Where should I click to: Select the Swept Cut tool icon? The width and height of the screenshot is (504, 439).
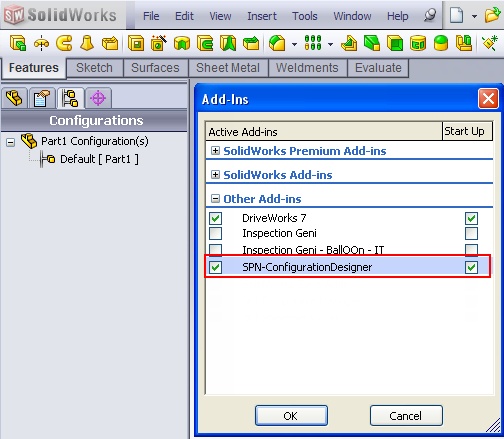205,43
